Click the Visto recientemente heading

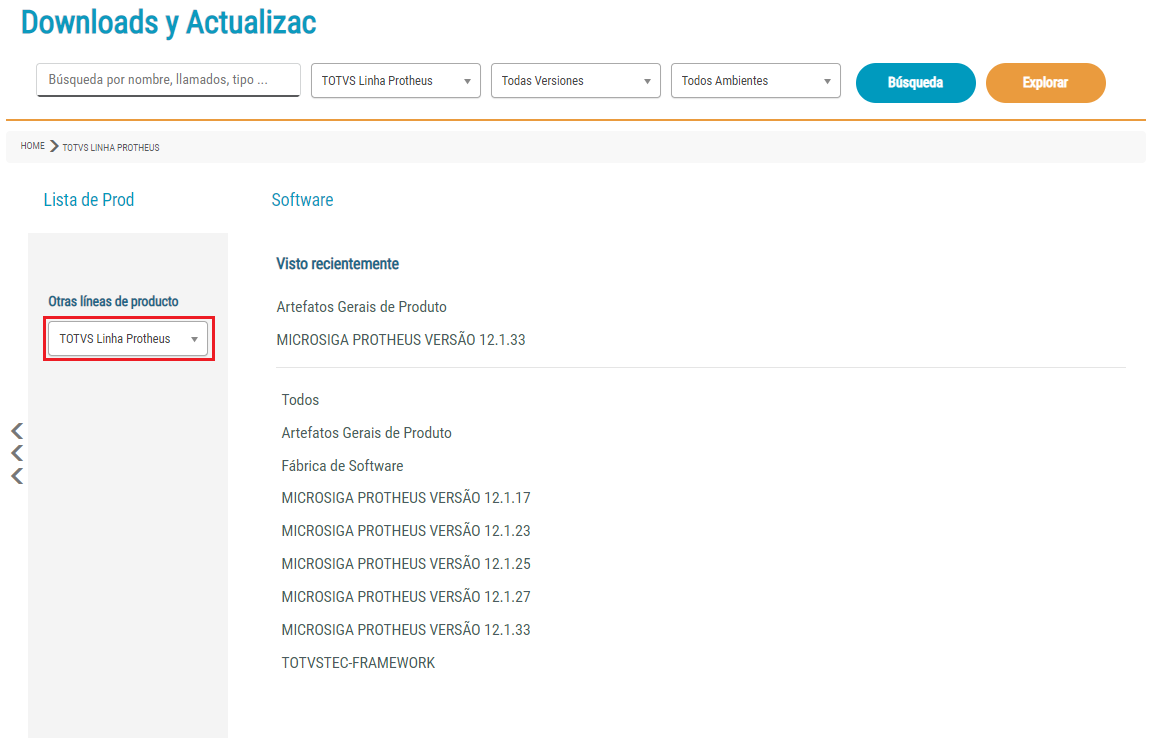coord(337,264)
